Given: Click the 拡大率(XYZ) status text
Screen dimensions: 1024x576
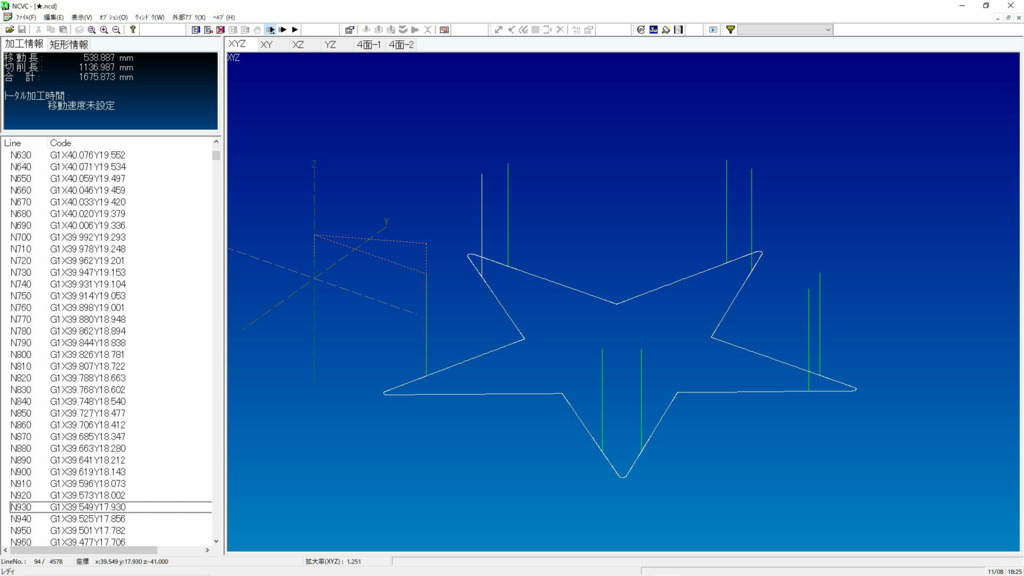Looking at the screenshot, I should [x=333, y=561].
